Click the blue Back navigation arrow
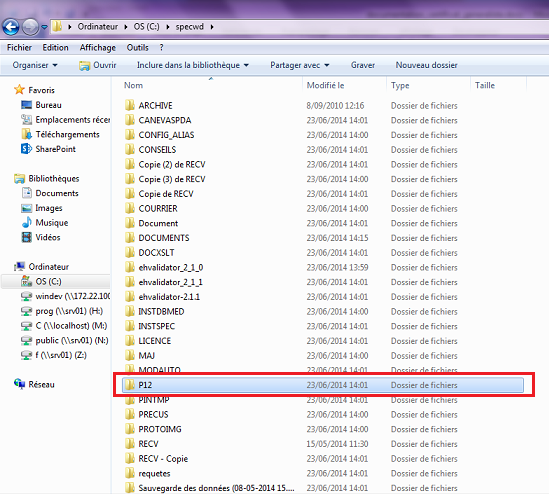Image resolution: width=549 pixels, height=494 pixels. (11, 27)
